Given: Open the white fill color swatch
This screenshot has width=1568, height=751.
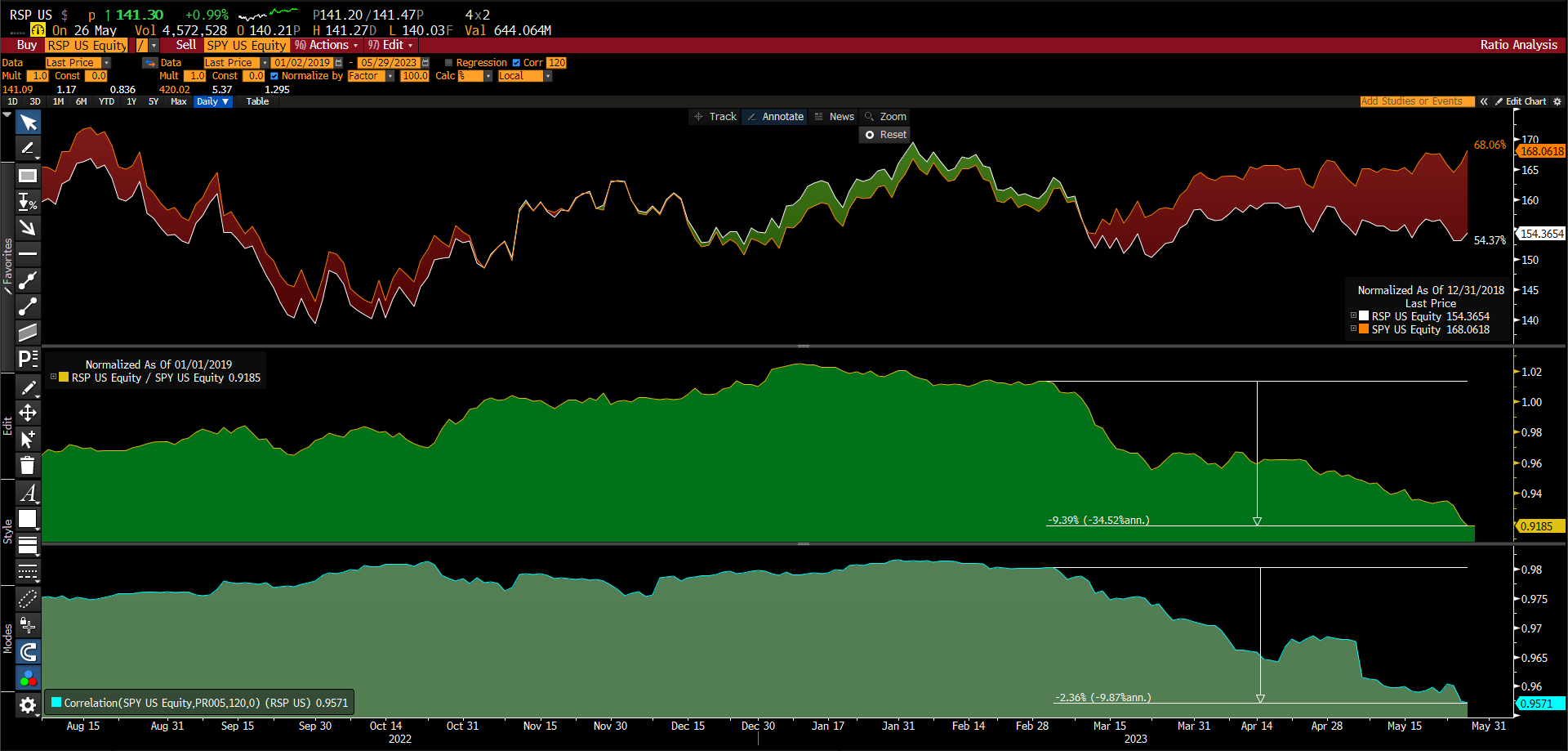Looking at the screenshot, I should tap(28, 519).
